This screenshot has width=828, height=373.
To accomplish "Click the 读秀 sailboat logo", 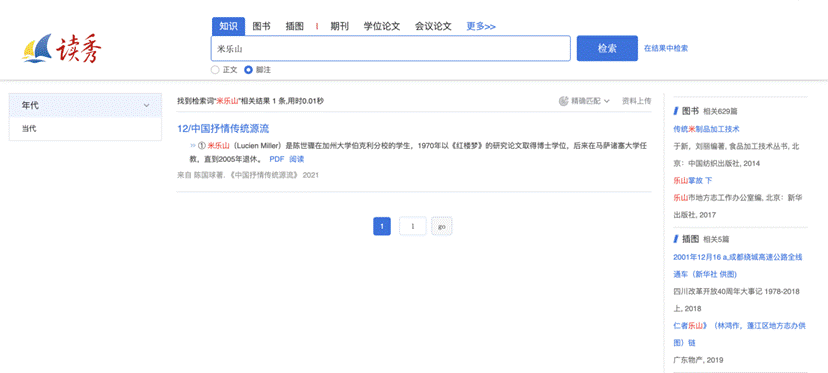I will [62, 49].
